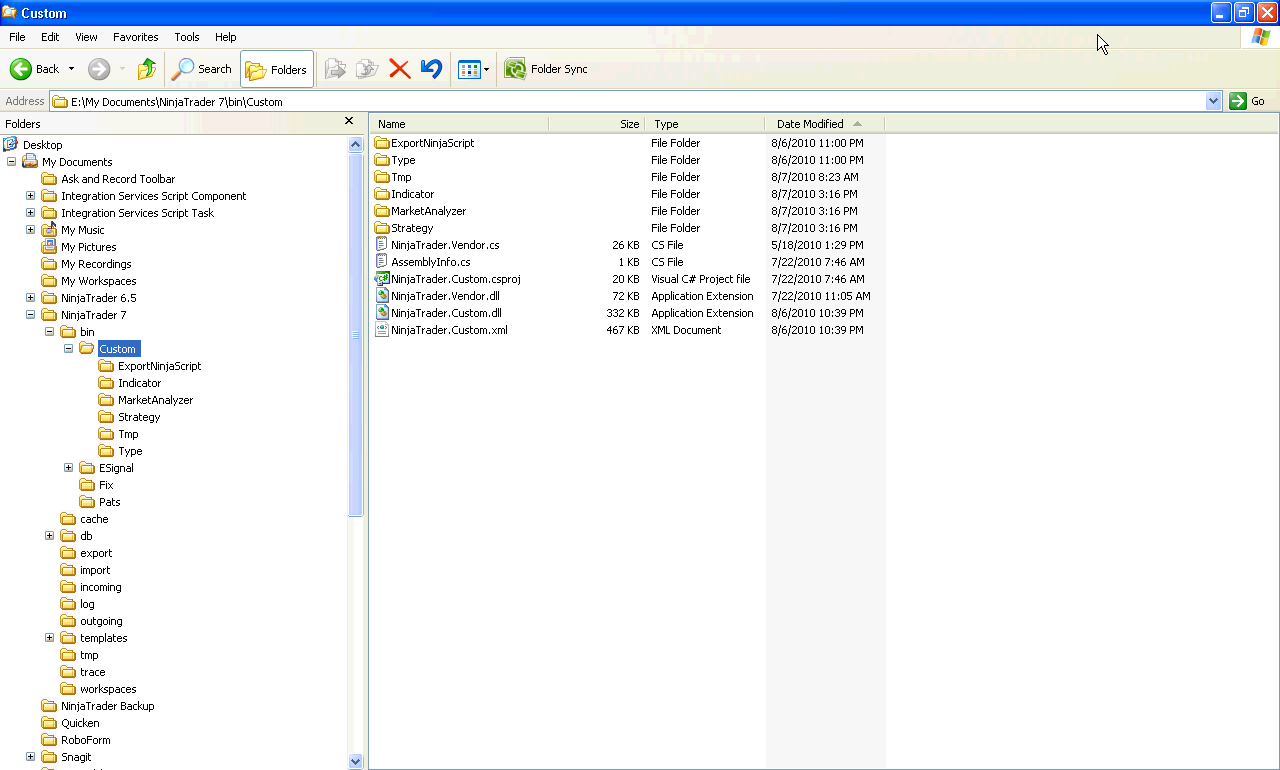Click the Indicator folder icon in file list
This screenshot has width=1280, height=770.
click(382, 194)
